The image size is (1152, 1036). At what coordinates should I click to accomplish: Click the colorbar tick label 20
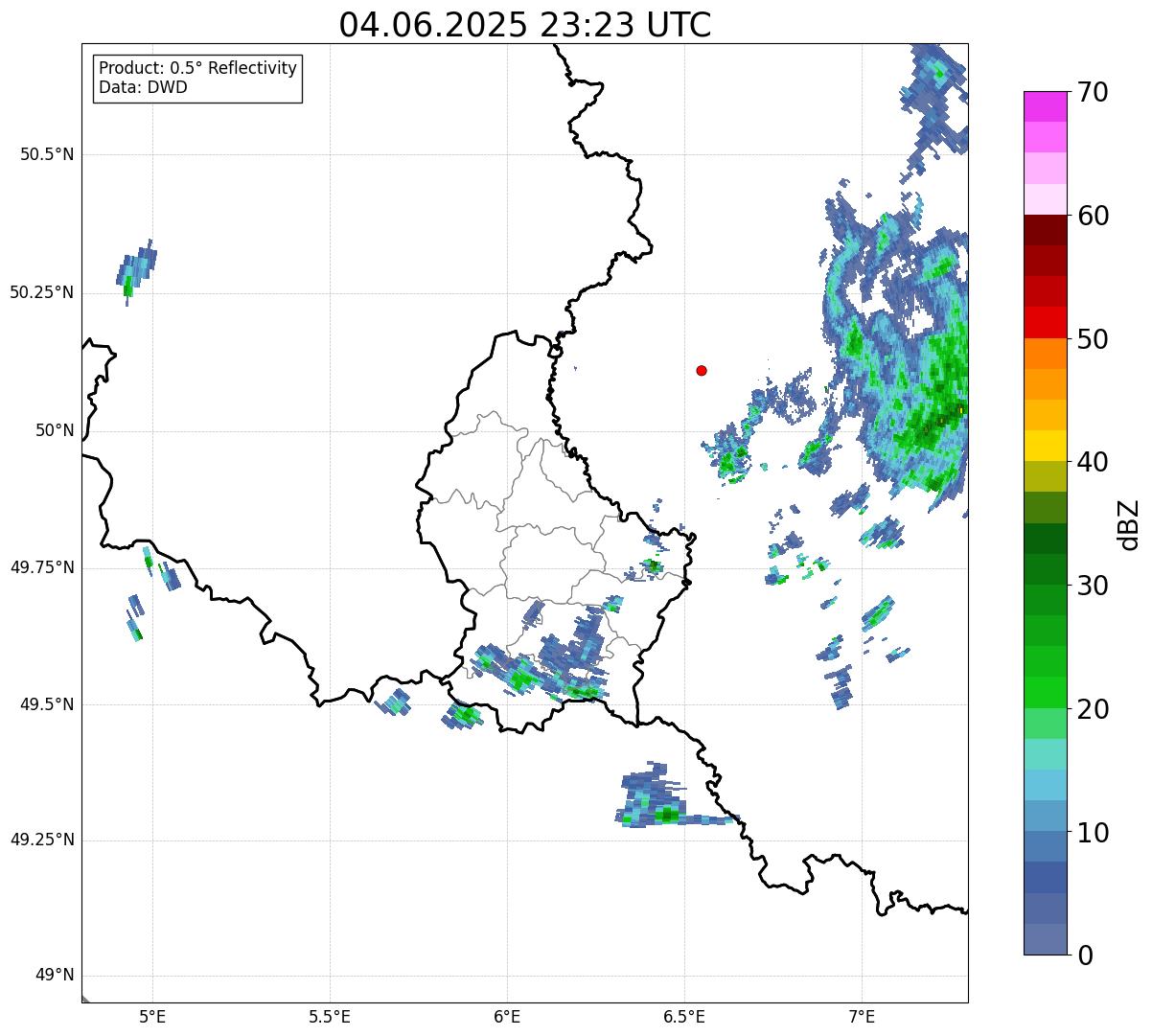click(1093, 709)
